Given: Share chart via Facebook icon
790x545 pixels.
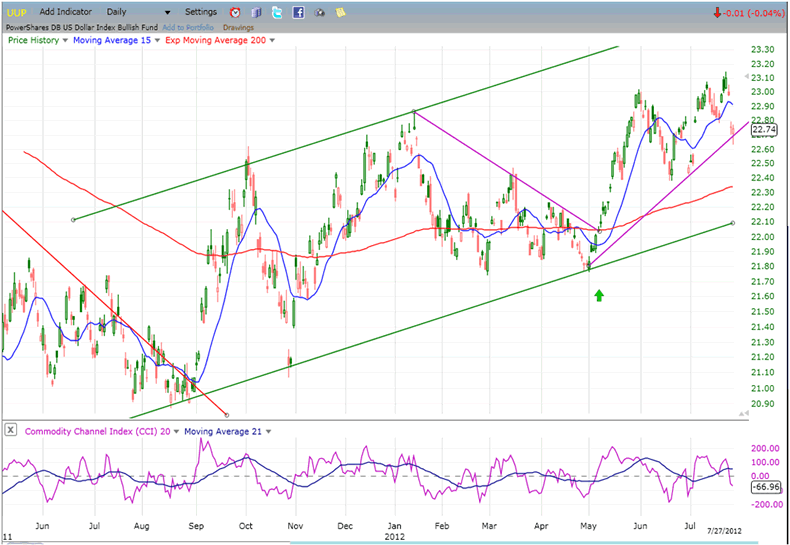Looking at the screenshot, I should (x=299, y=13).
